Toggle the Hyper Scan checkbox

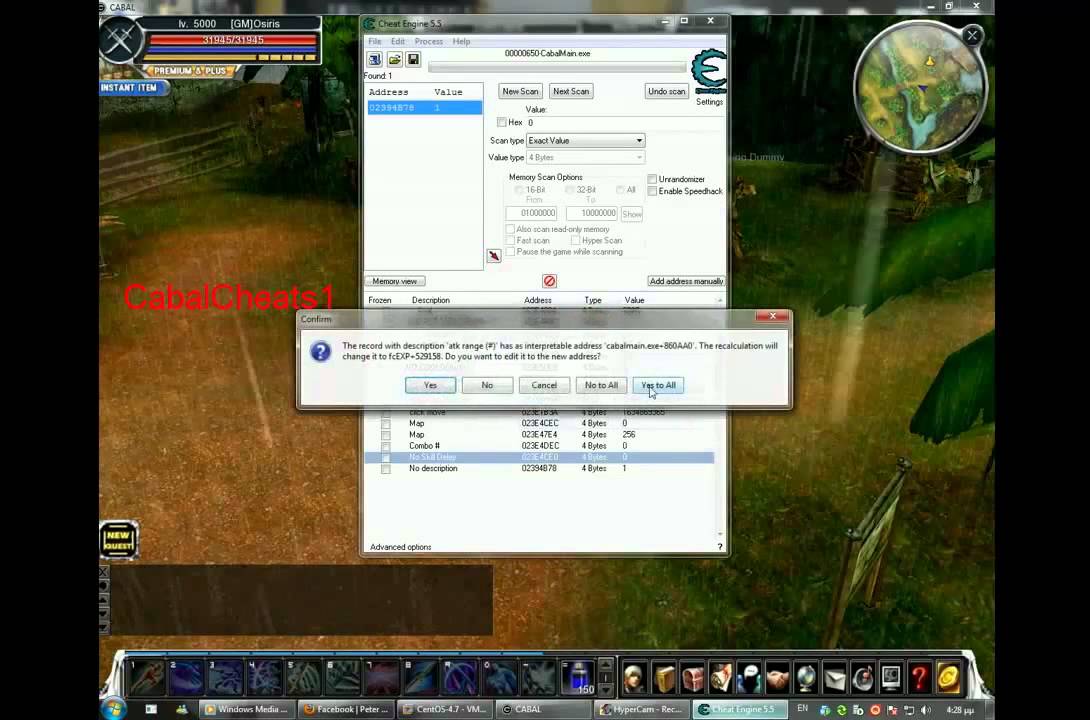576,240
